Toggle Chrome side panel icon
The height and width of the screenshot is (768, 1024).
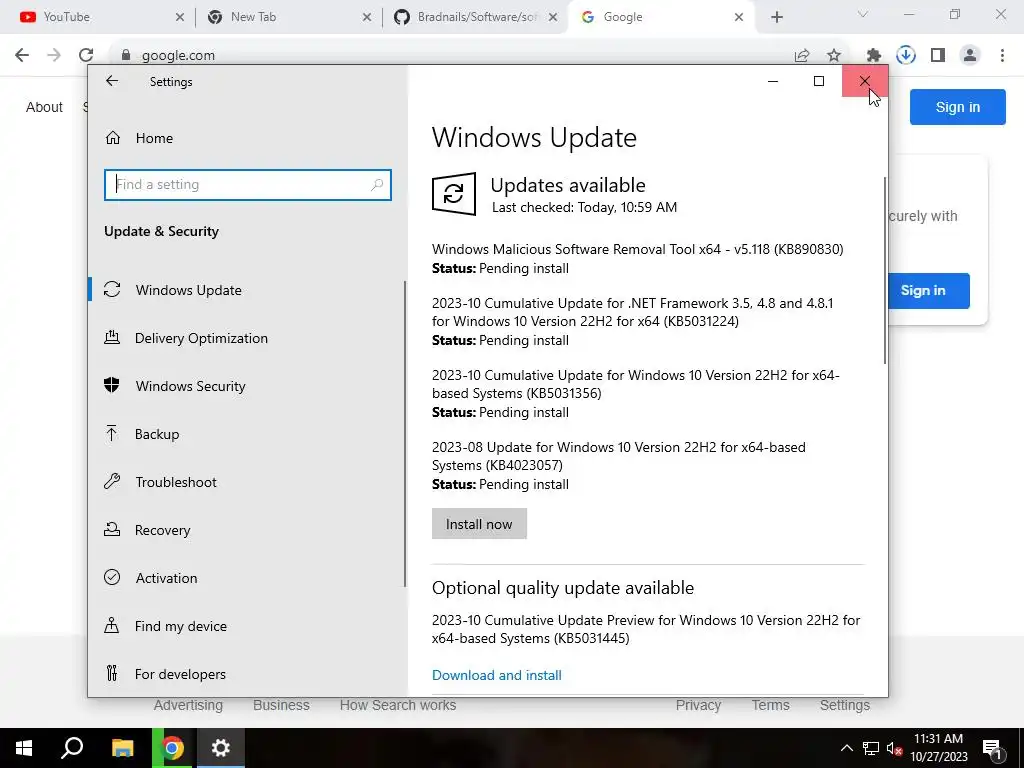938,56
